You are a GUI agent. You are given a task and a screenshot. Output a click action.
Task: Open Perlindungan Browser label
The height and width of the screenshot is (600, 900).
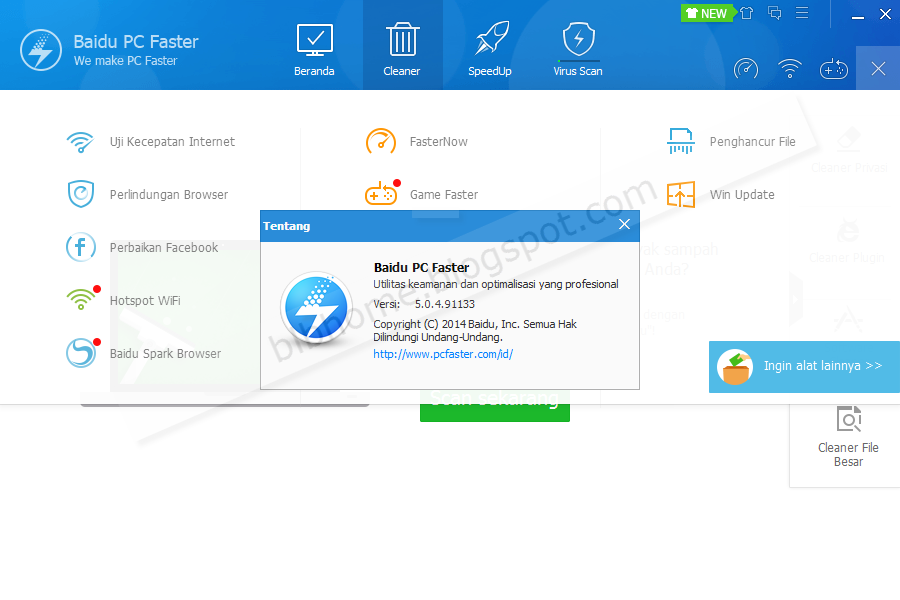click(x=169, y=195)
